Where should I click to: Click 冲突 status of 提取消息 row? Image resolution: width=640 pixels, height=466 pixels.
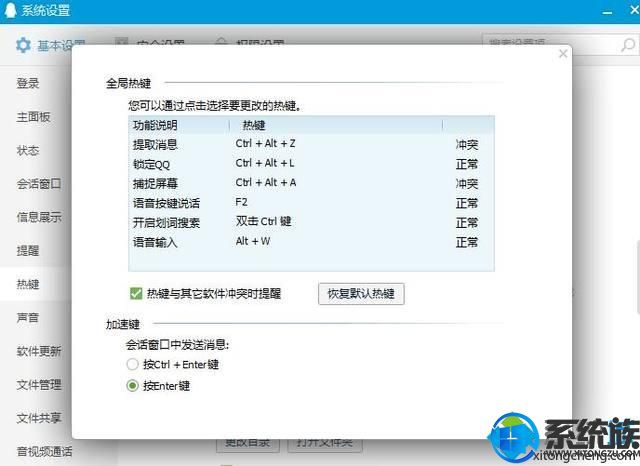(467, 144)
